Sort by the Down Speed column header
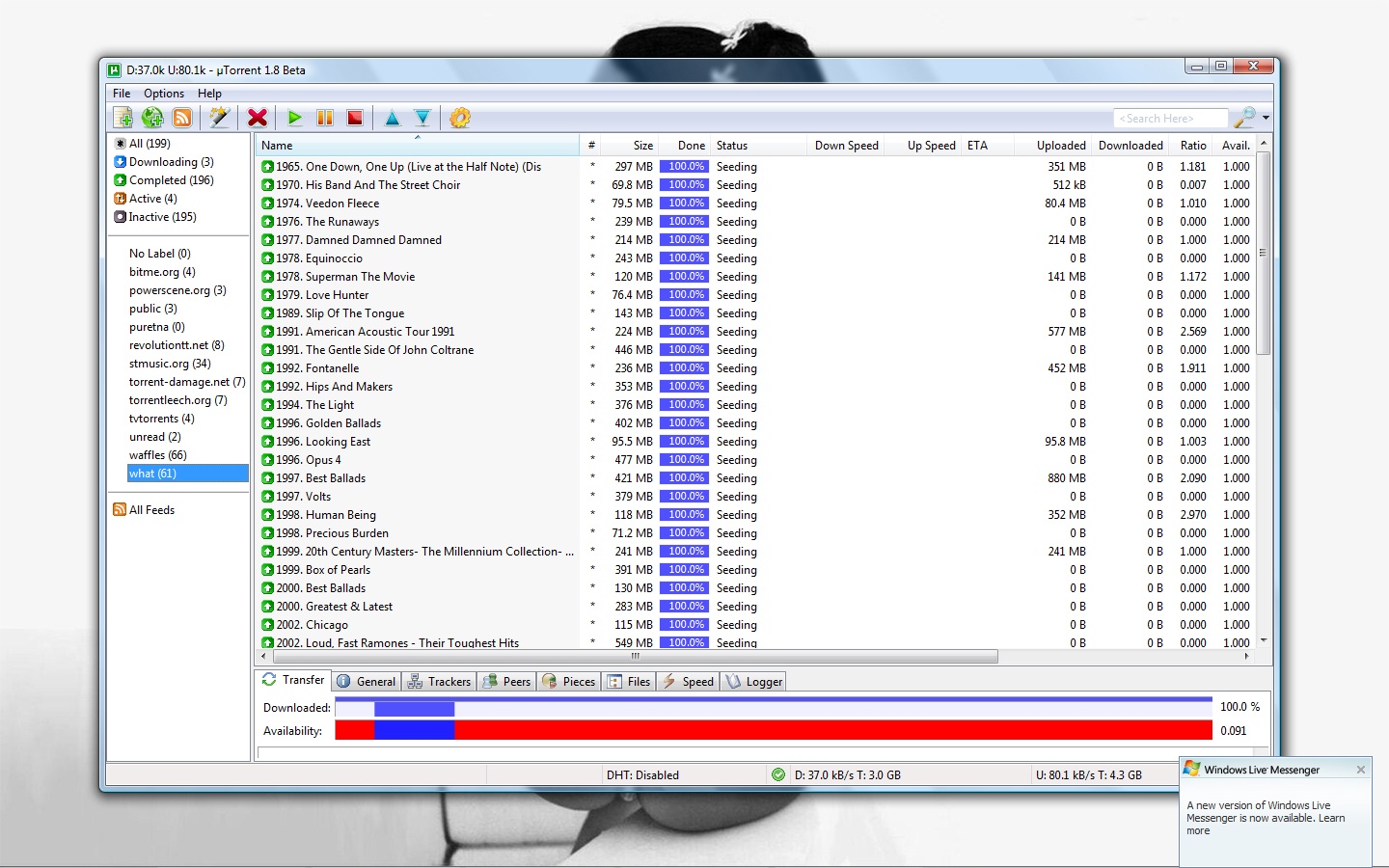Image resolution: width=1389 pixels, height=868 pixels. [846, 146]
